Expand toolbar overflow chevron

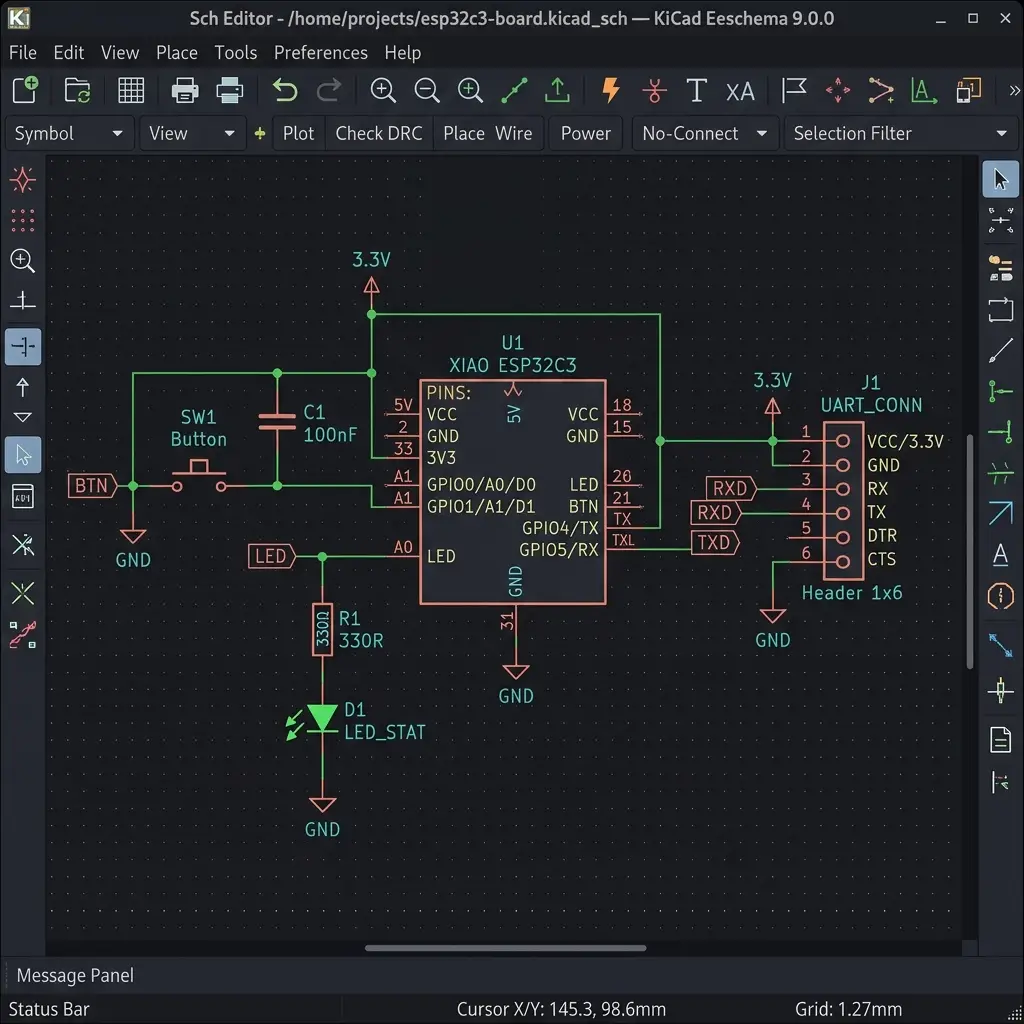point(1014,90)
